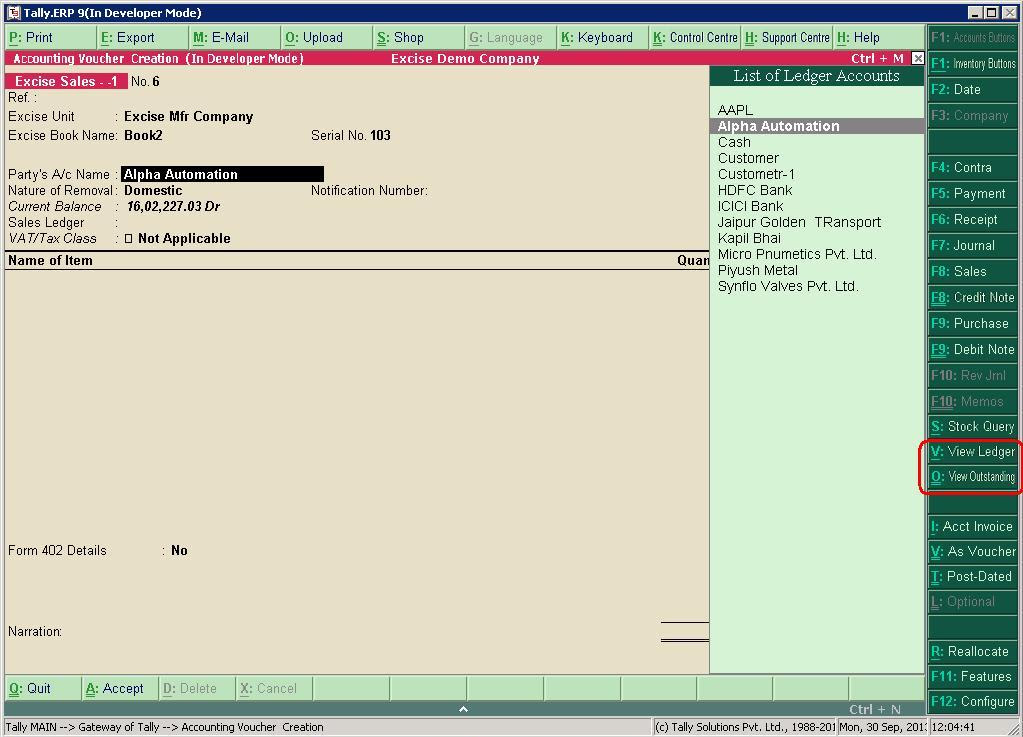This screenshot has width=1023, height=737.
Task: Open F12: Configure
Action: coord(972,702)
